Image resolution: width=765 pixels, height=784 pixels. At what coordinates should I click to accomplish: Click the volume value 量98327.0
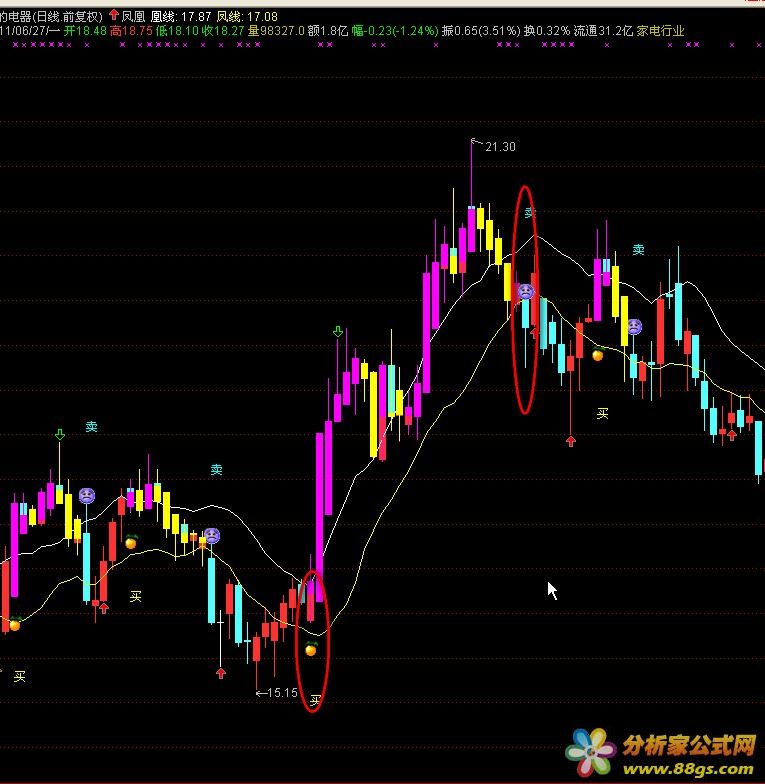(x=276, y=31)
